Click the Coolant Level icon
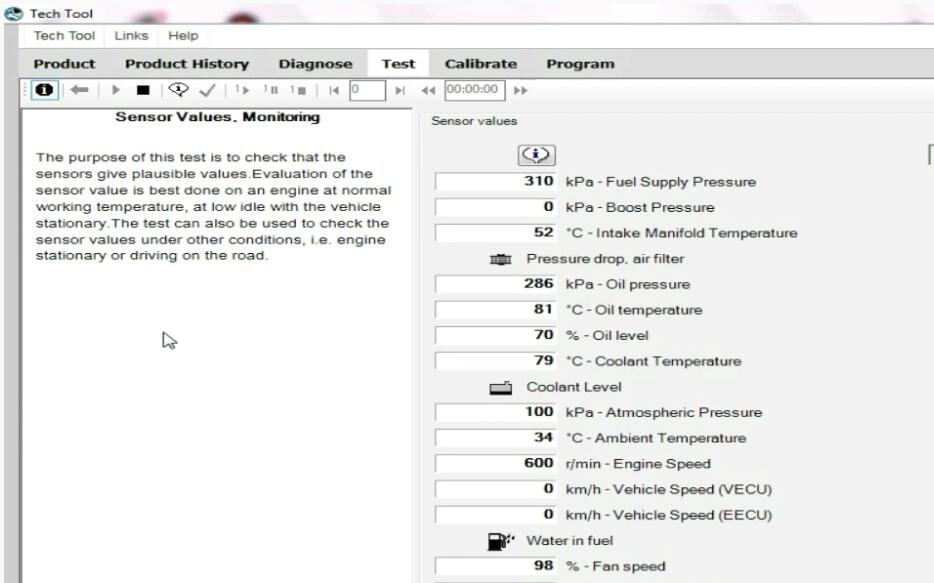Screen dimensions: 934x583 click(x=500, y=388)
